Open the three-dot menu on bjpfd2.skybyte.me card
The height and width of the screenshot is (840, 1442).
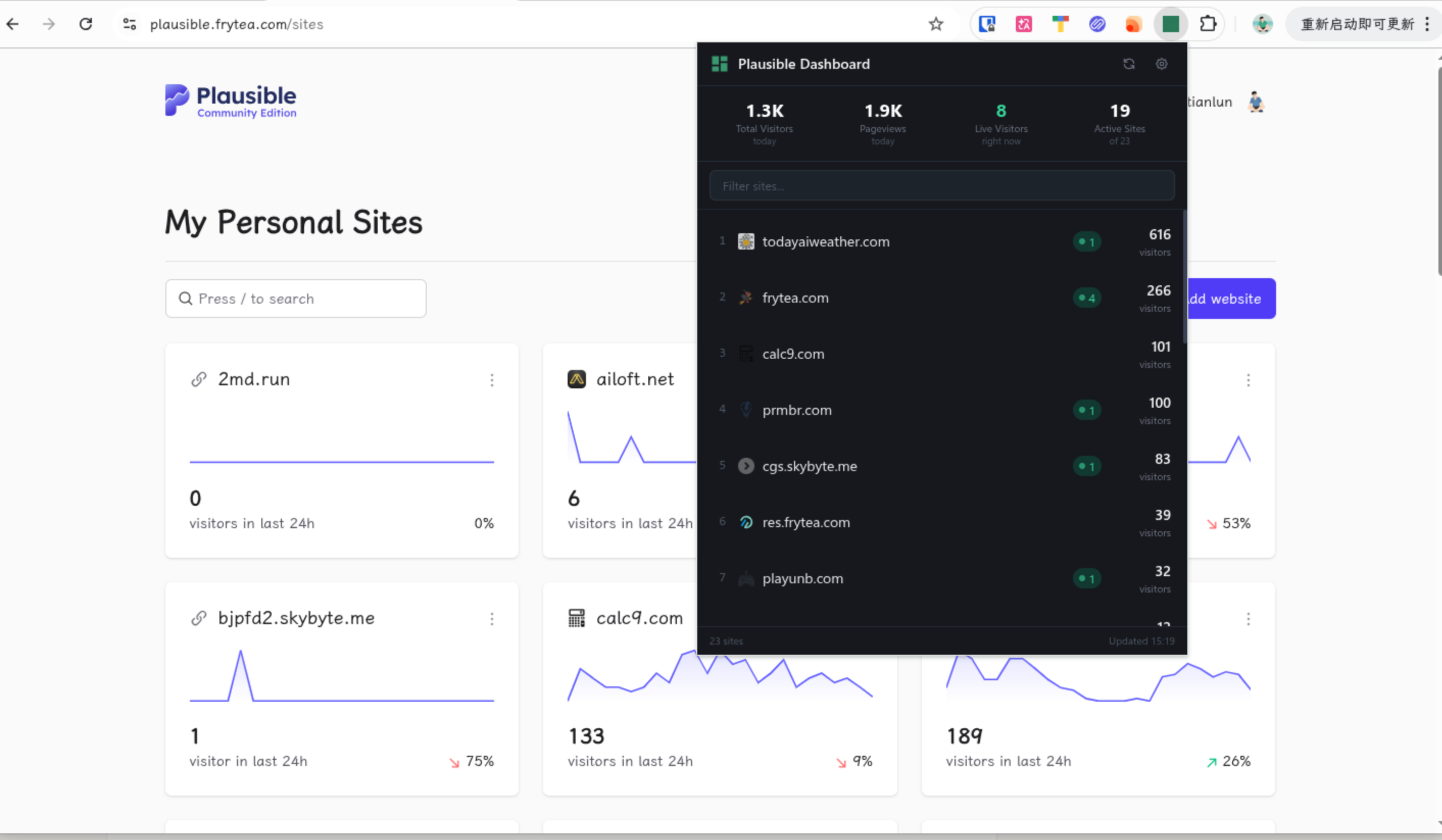492,619
